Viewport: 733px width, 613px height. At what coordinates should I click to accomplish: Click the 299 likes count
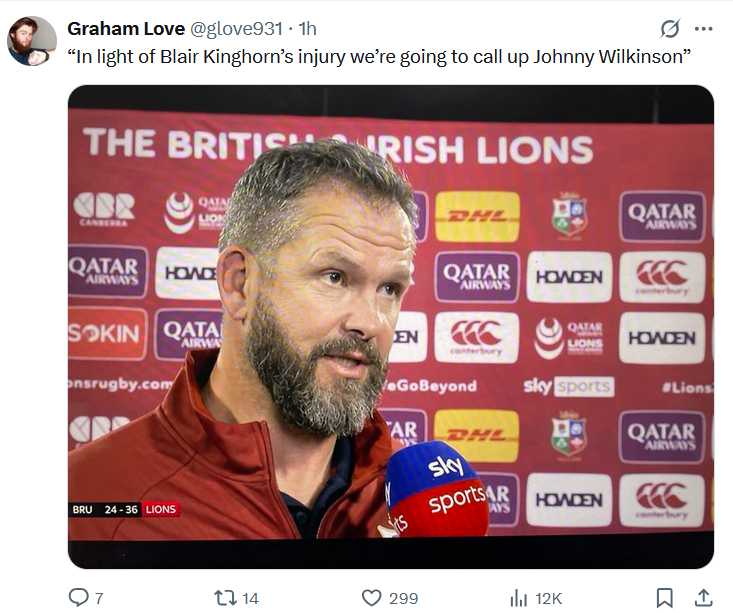[403, 598]
